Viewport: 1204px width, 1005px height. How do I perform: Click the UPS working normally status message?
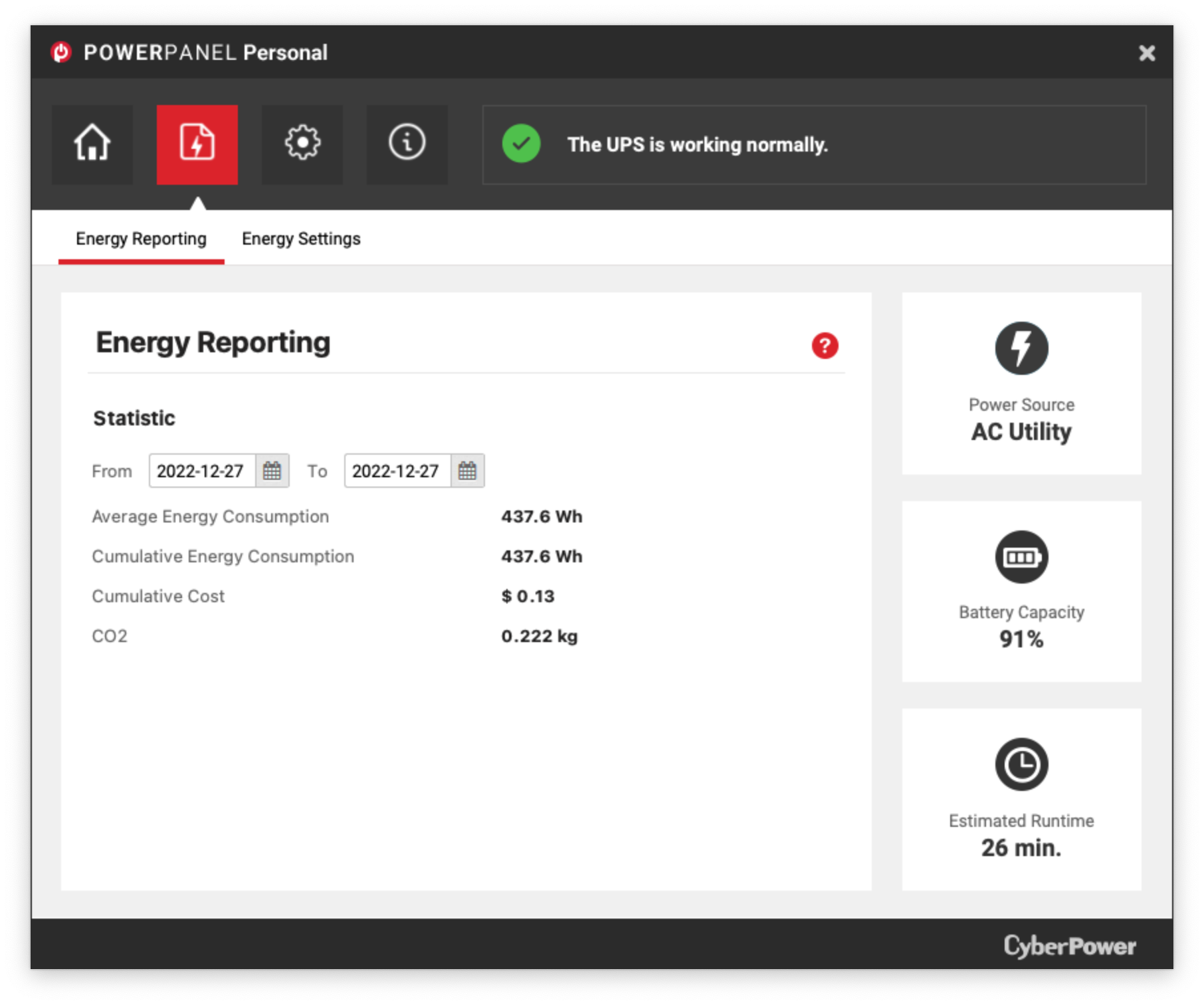(697, 144)
